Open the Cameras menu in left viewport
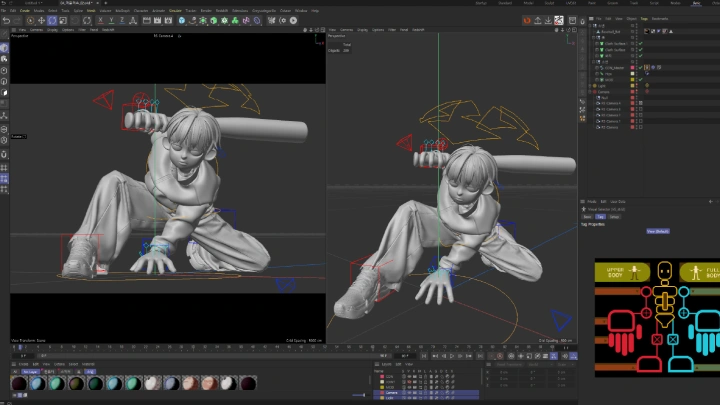The image size is (720, 405). pos(34,29)
